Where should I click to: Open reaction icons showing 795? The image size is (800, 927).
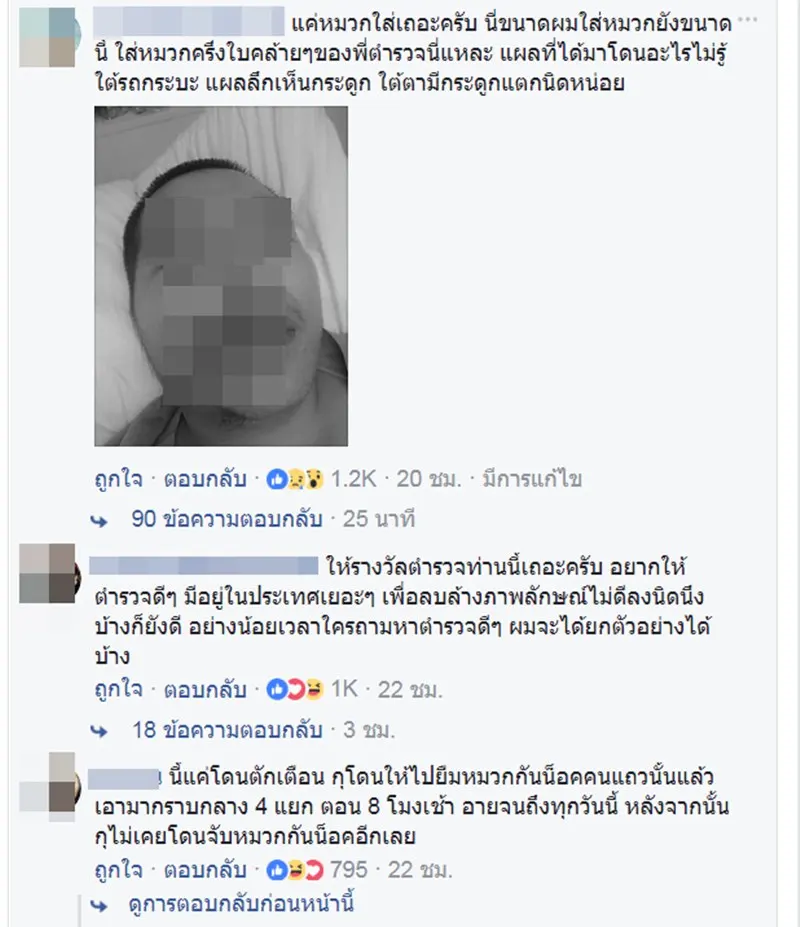(317, 870)
